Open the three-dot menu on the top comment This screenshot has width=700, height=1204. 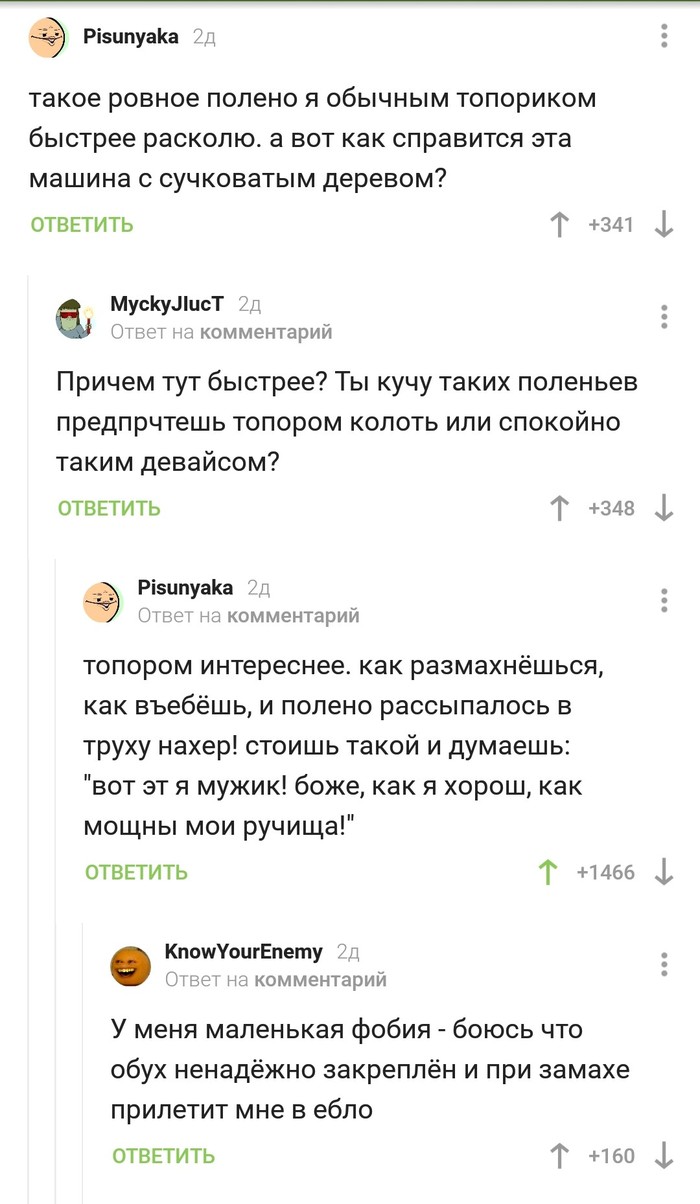point(663,33)
